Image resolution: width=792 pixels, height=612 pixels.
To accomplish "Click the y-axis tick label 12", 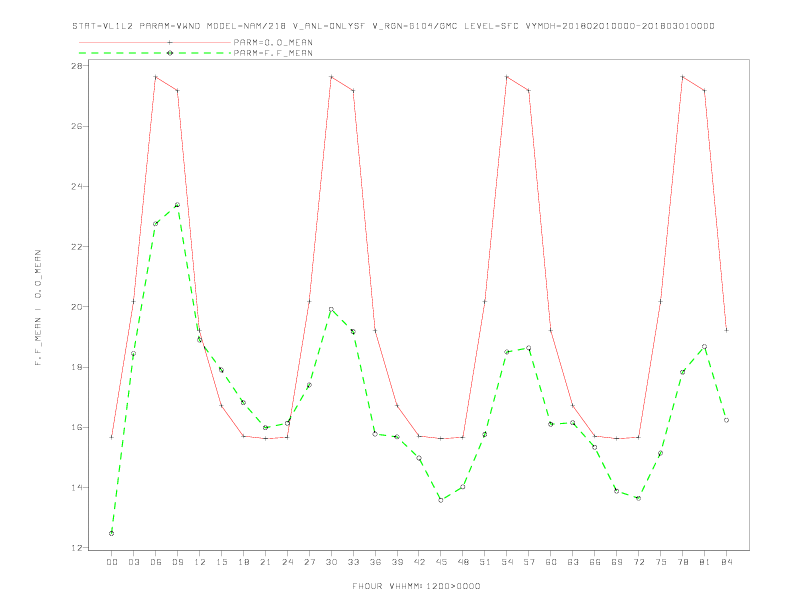I will pos(79,548).
